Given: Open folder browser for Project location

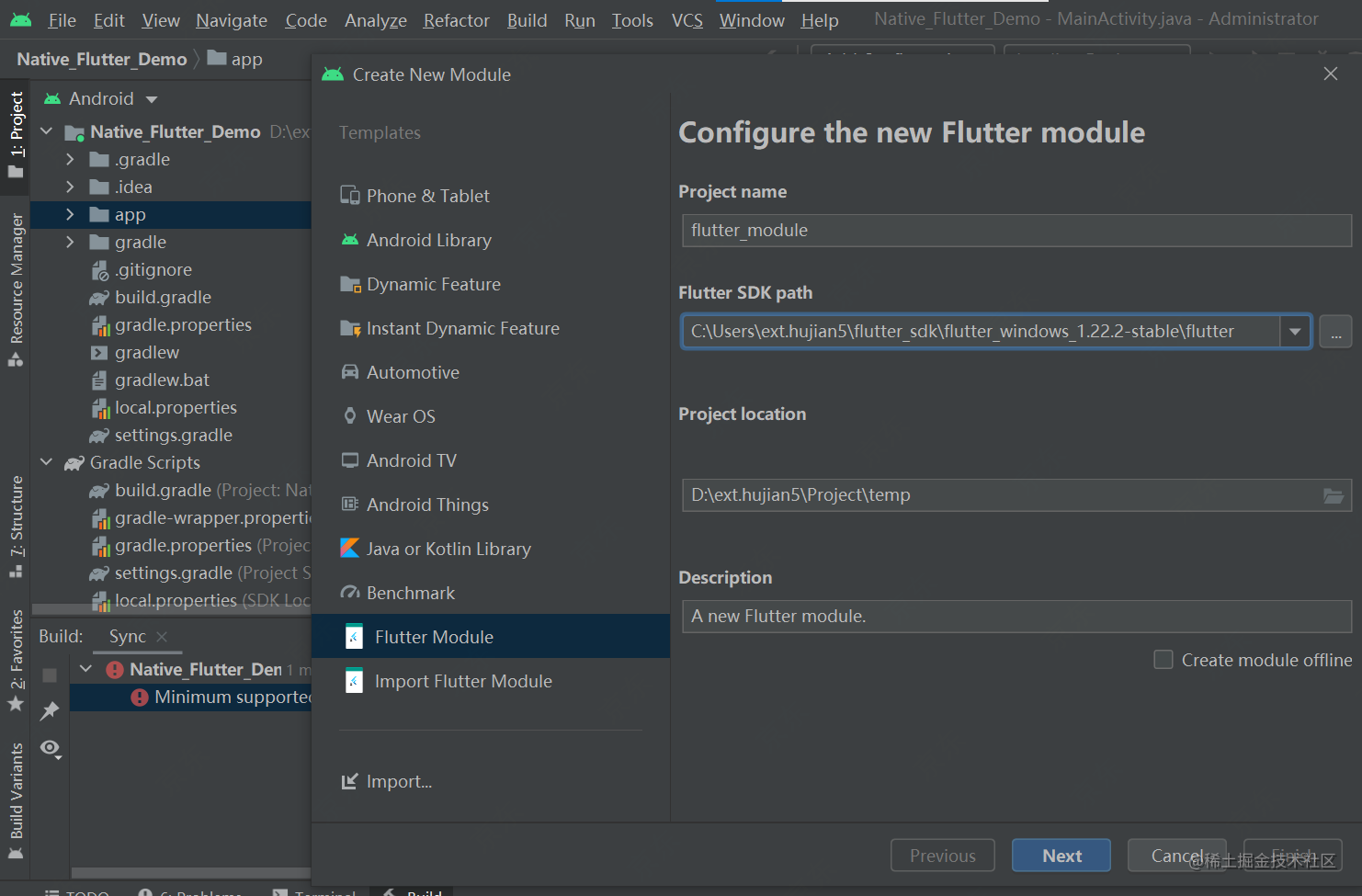Looking at the screenshot, I should (x=1333, y=495).
